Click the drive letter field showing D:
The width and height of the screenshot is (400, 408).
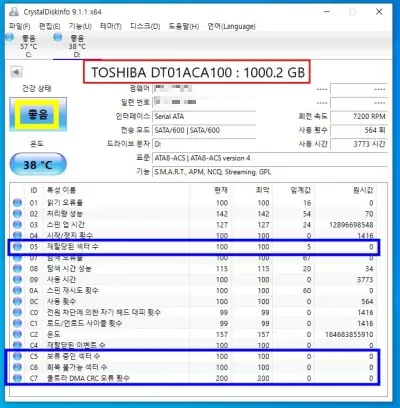[204, 144]
